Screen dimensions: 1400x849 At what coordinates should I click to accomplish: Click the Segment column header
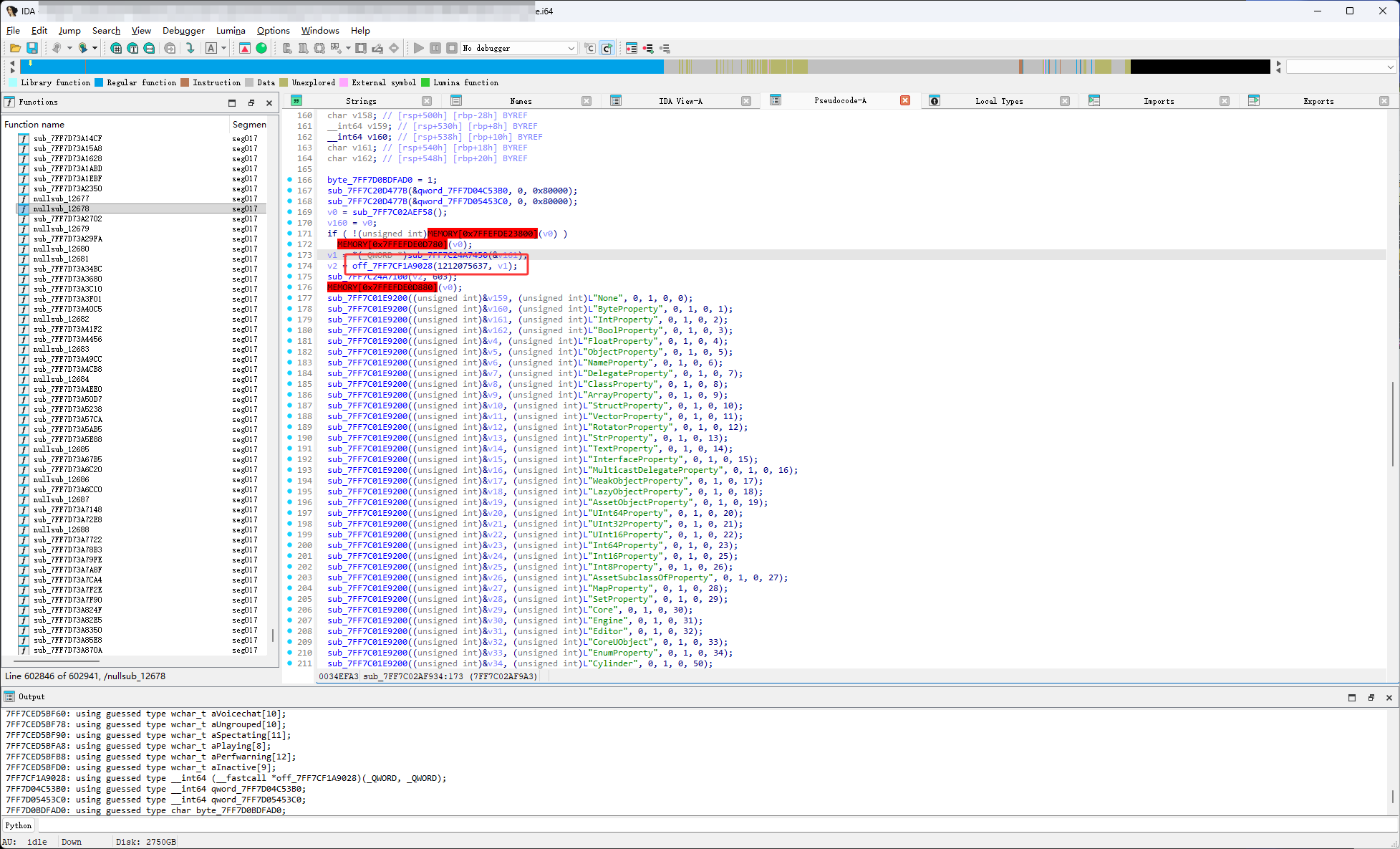tap(248, 124)
